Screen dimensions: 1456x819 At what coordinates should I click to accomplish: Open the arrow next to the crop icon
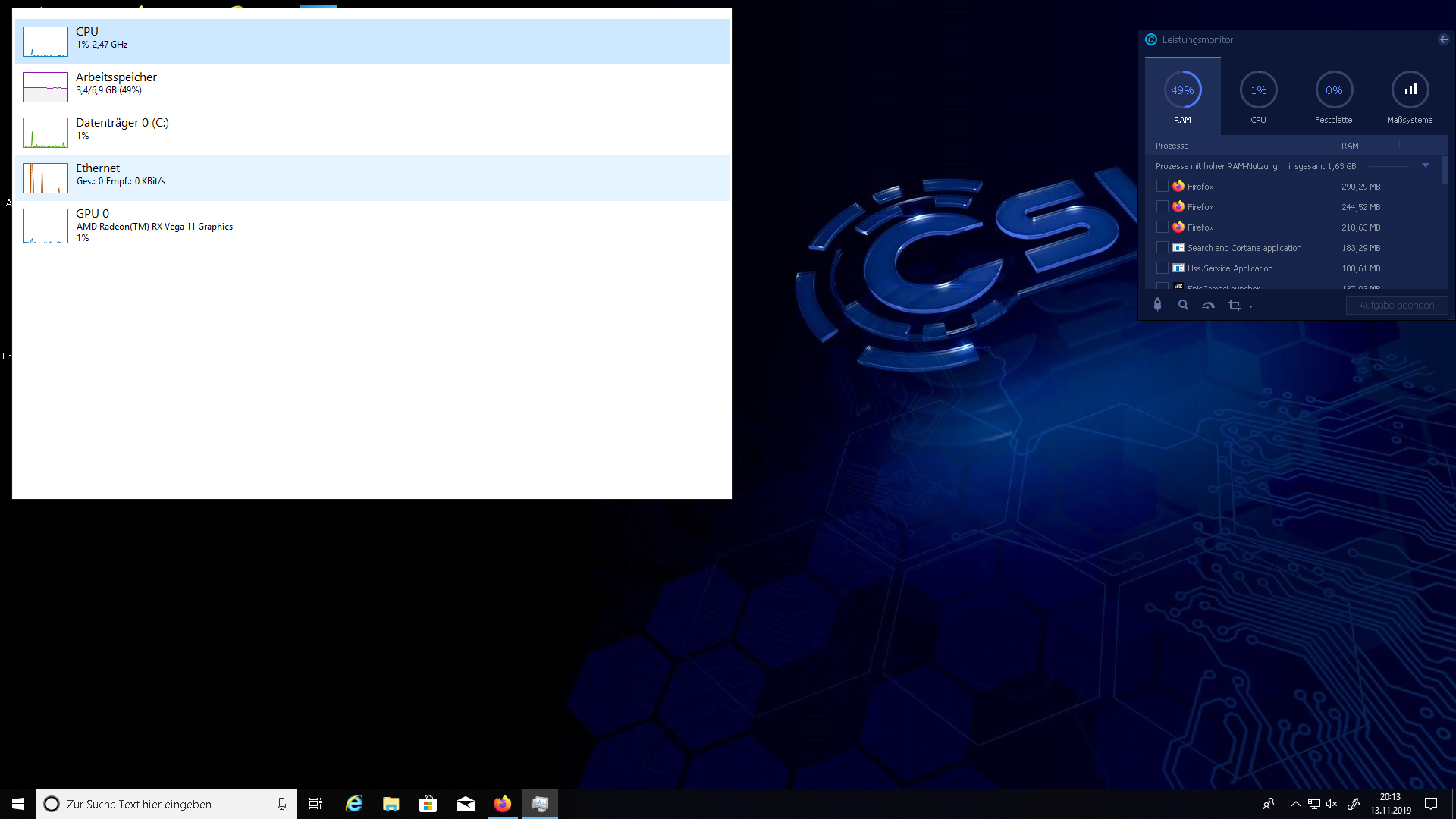[1250, 306]
